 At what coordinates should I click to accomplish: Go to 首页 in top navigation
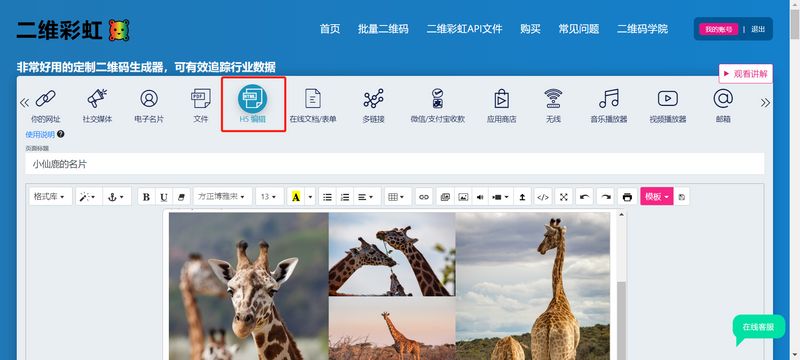click(x=330, y=29)
